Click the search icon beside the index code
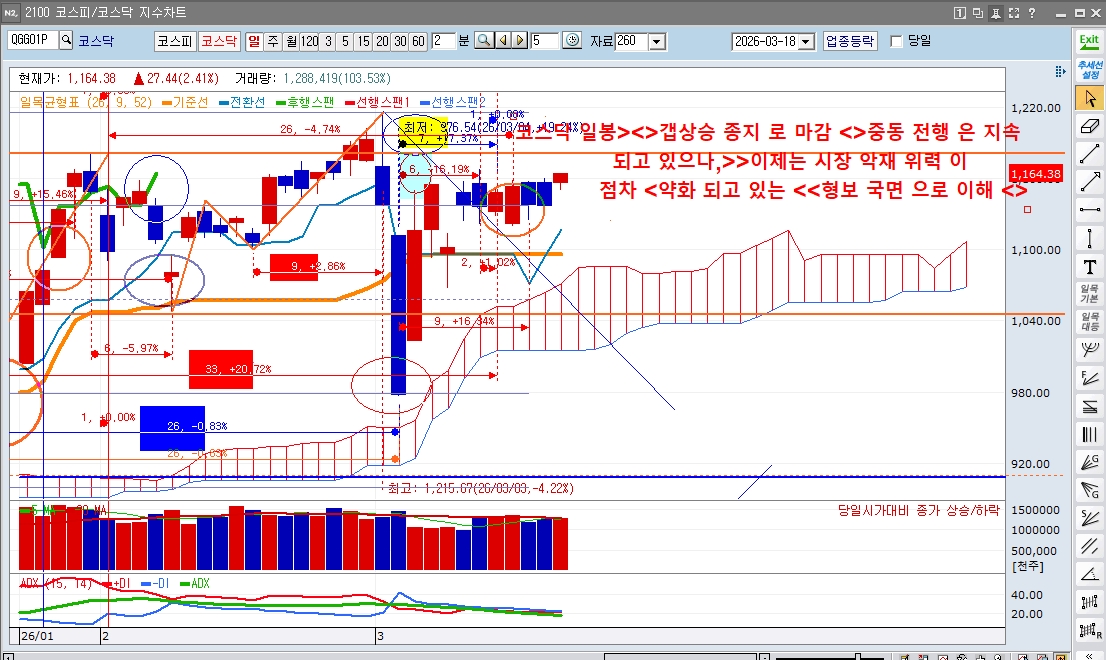 (x=66, y=41)
